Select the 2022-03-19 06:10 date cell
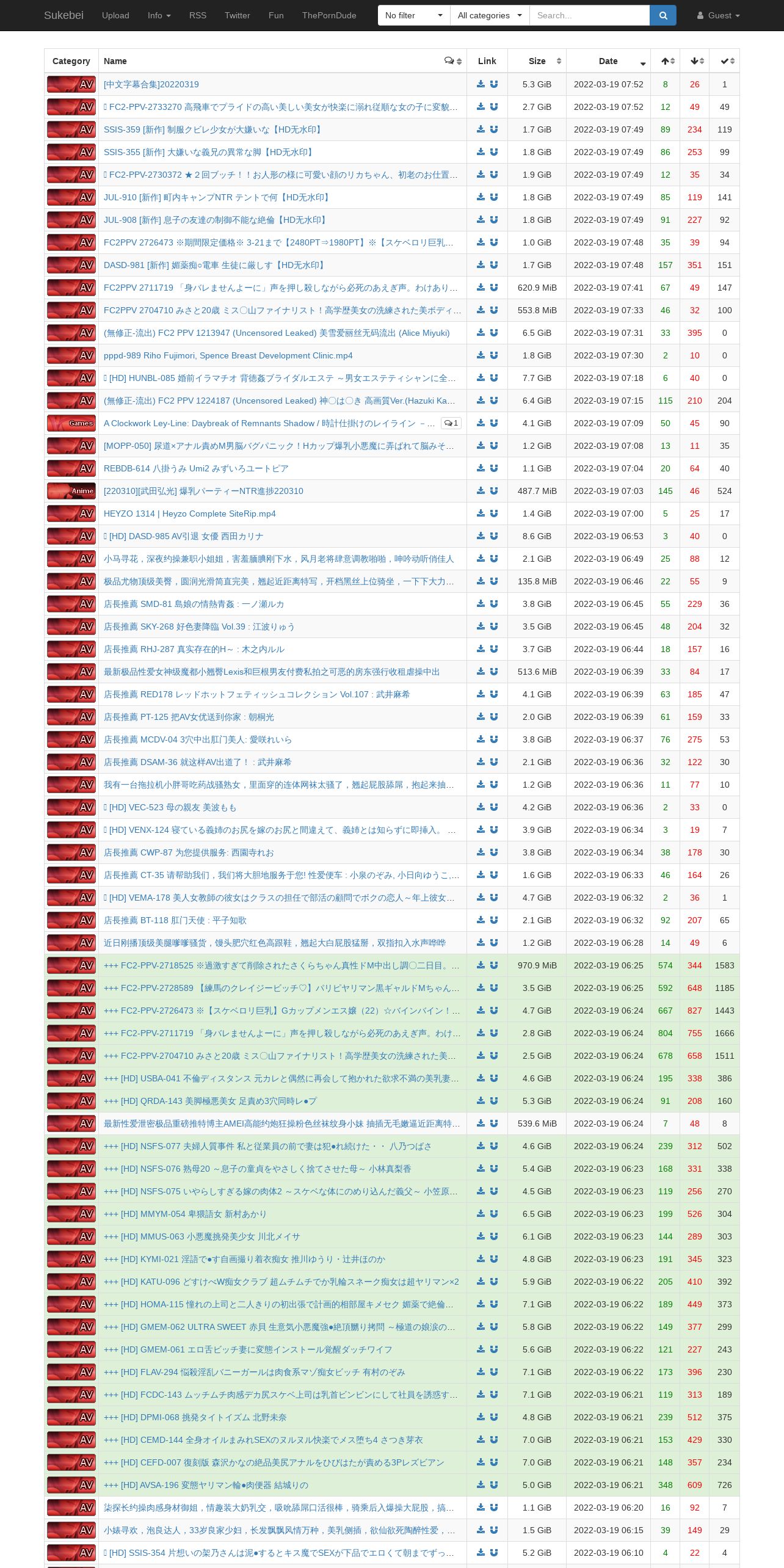The width and height of the screenshot is (784, 1568). coord(609,1553)
